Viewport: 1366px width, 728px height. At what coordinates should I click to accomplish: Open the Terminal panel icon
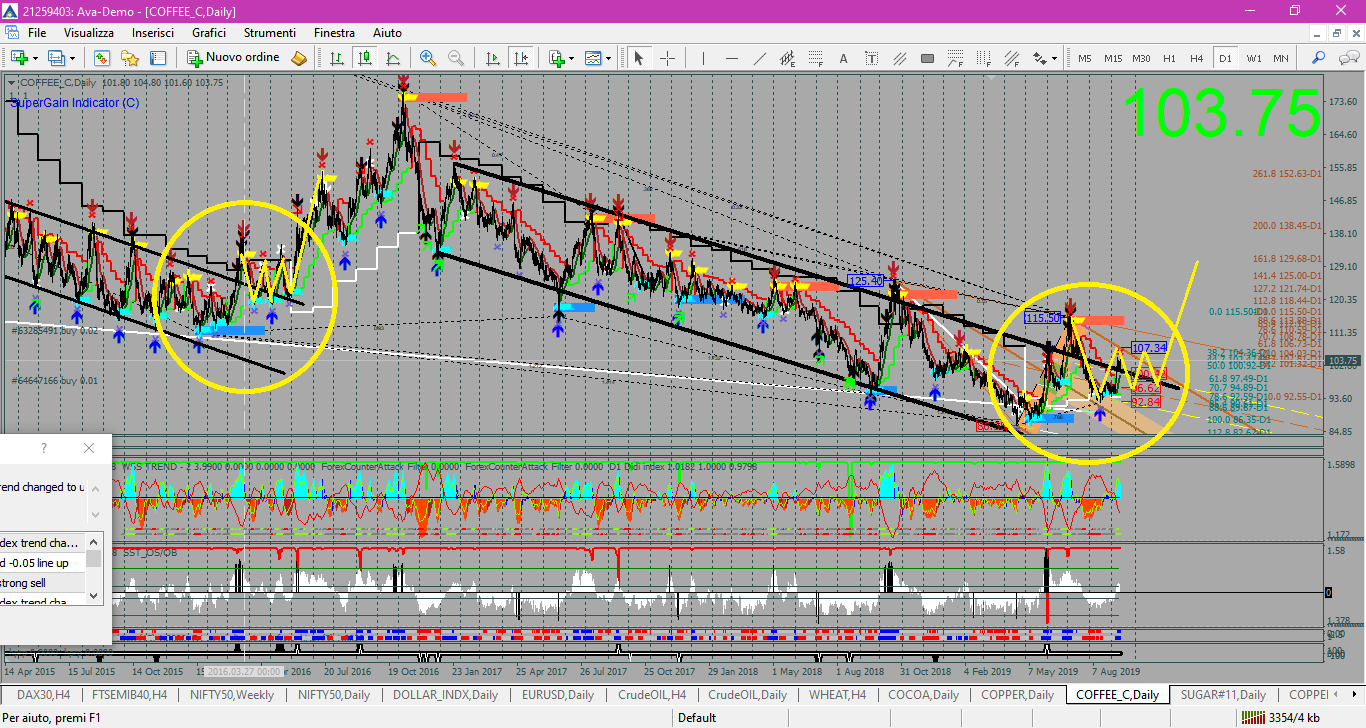coord(158,58)
